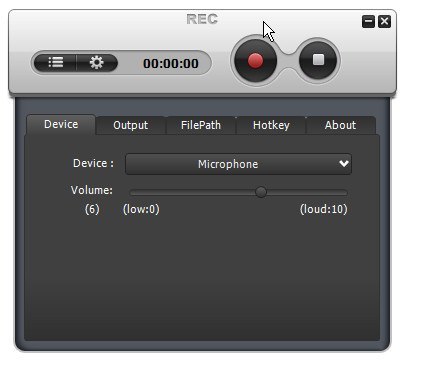434x392 pixels.
Task: Click the current volume value (6)
Action: [x=92, y=209]
